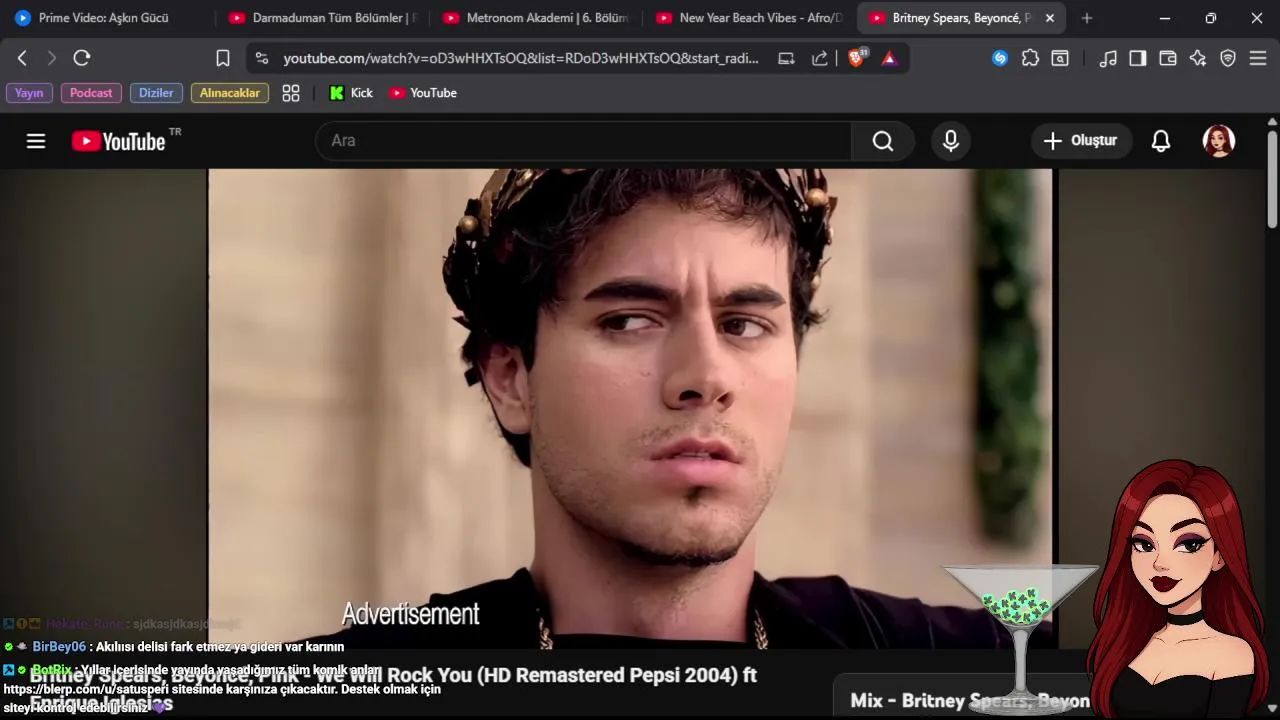Open the Kick bookmark
This screenshot has height=720, width=1280.
(x=351, y=93)
